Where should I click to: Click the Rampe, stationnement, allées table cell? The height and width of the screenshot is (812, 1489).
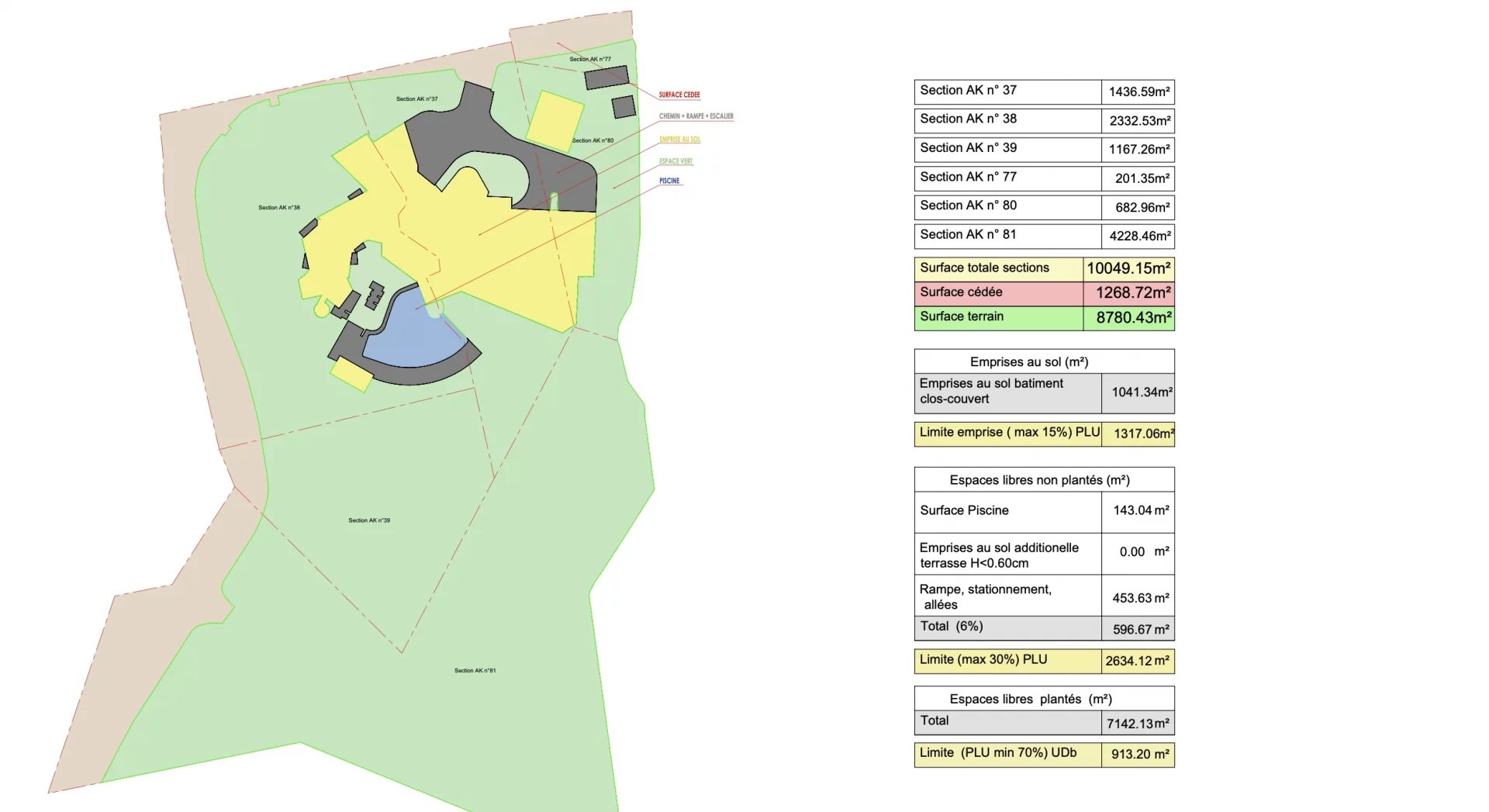click(x=1007, y=596)
